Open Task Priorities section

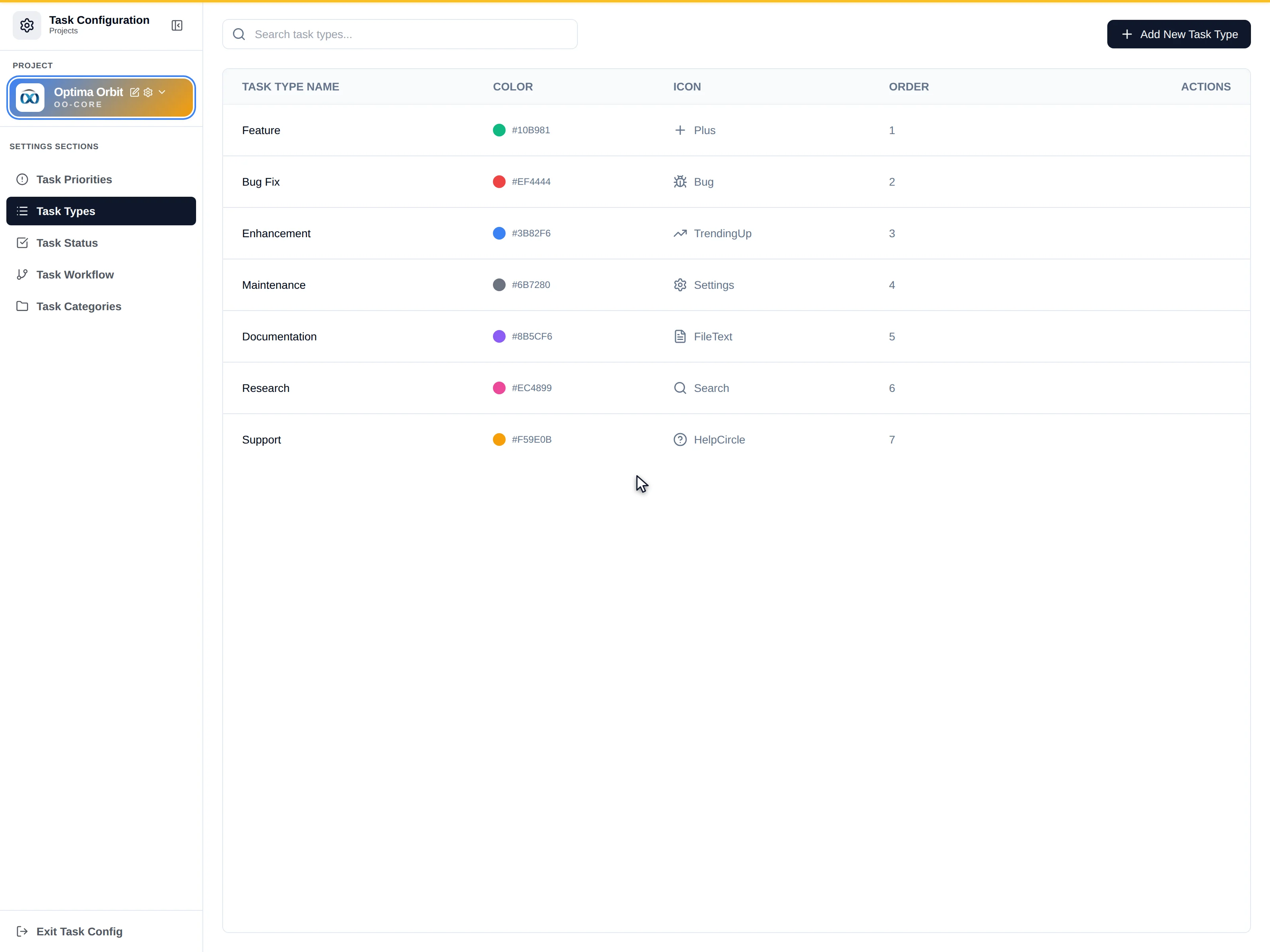click(x=101, y=180)
